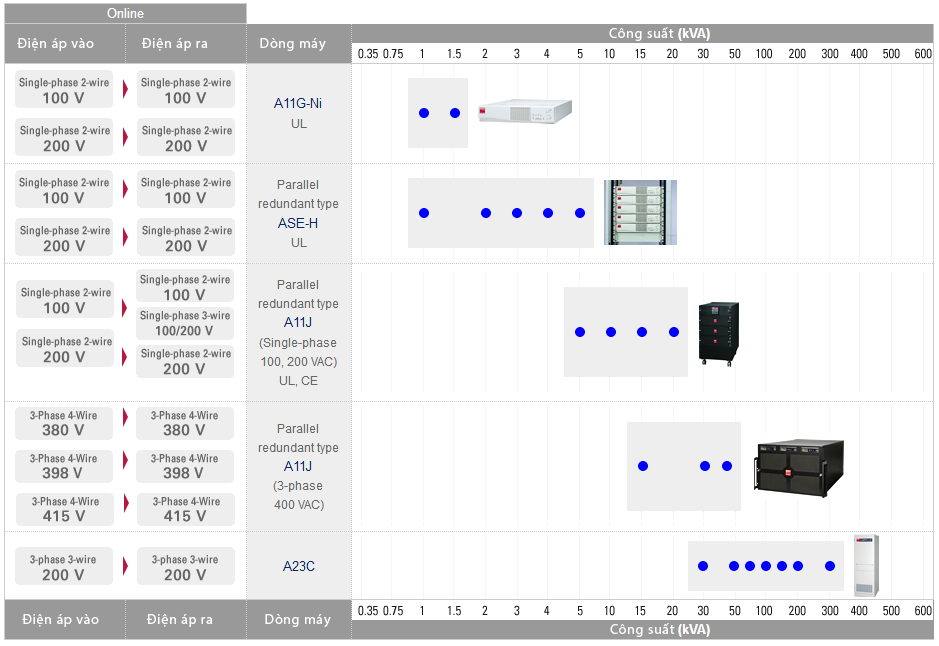The image size is (939, 646).
Task: Select the 15 kVA dot for 3-phase A11J
Action: pyautogui.click(x=643, y=466)
